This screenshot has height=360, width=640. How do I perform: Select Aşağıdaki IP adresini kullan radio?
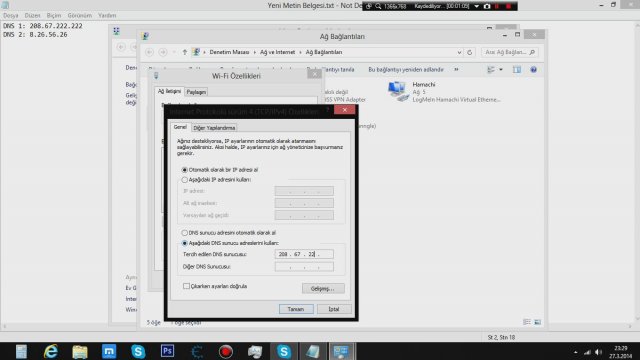[184, 180]
